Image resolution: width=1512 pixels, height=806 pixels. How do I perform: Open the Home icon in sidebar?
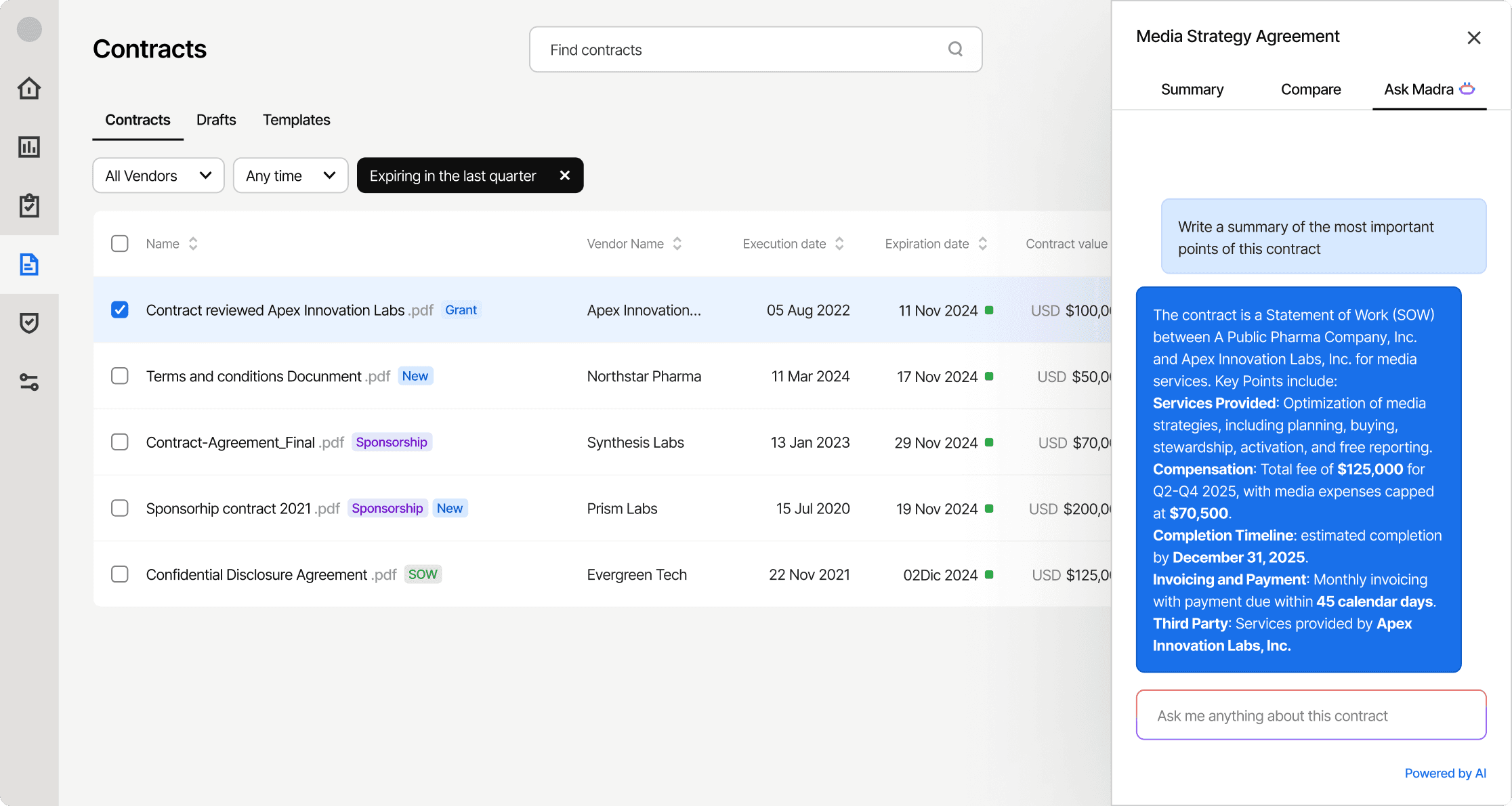pos(29,88)
